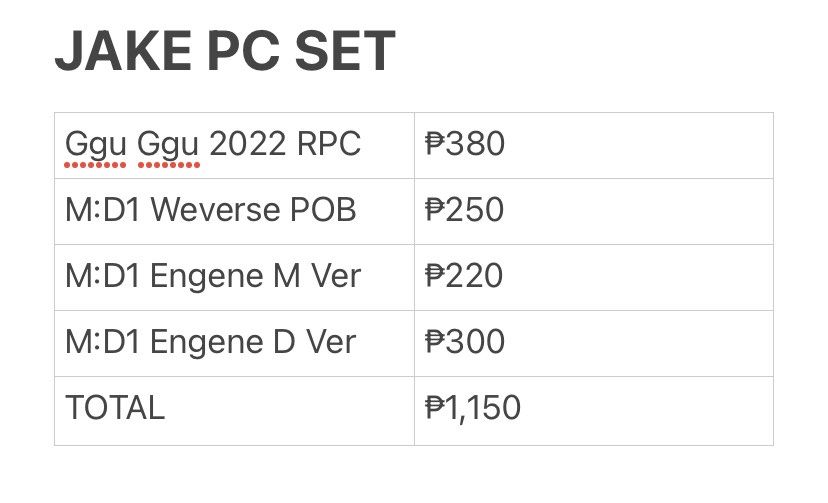Click the word Engene in third row
828x503 pixels.
tap(206, 278)
